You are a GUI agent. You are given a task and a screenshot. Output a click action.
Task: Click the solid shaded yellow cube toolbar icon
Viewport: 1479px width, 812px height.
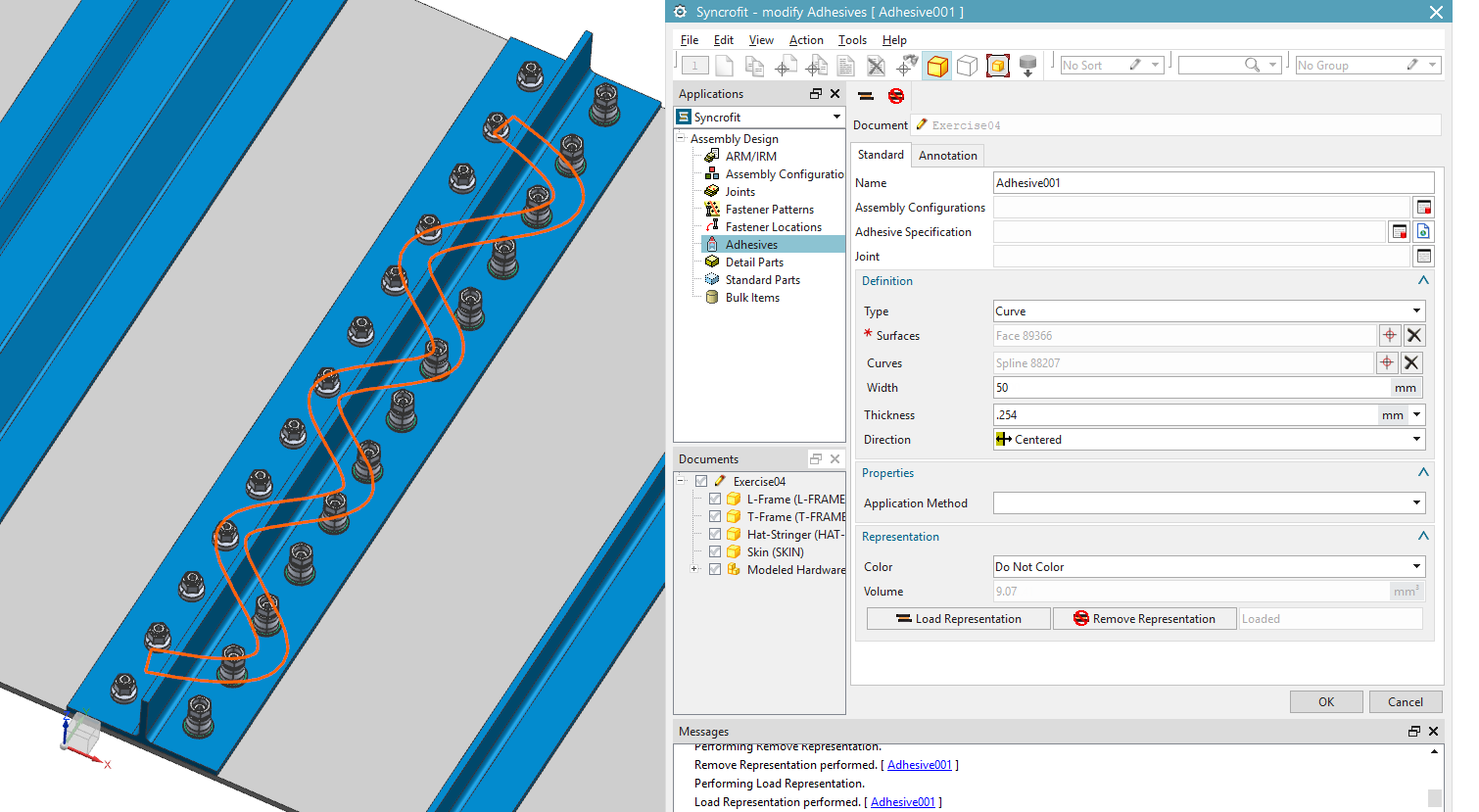(x=936, y=66)
